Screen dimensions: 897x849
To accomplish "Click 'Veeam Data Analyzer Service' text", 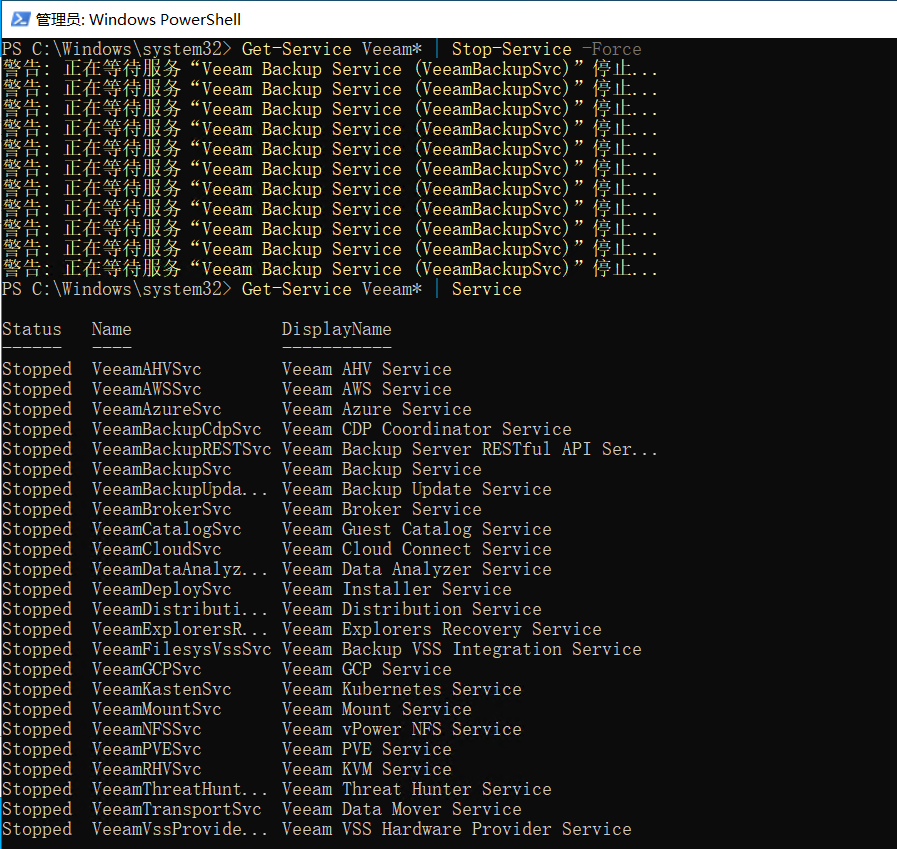I will [416, 569].
